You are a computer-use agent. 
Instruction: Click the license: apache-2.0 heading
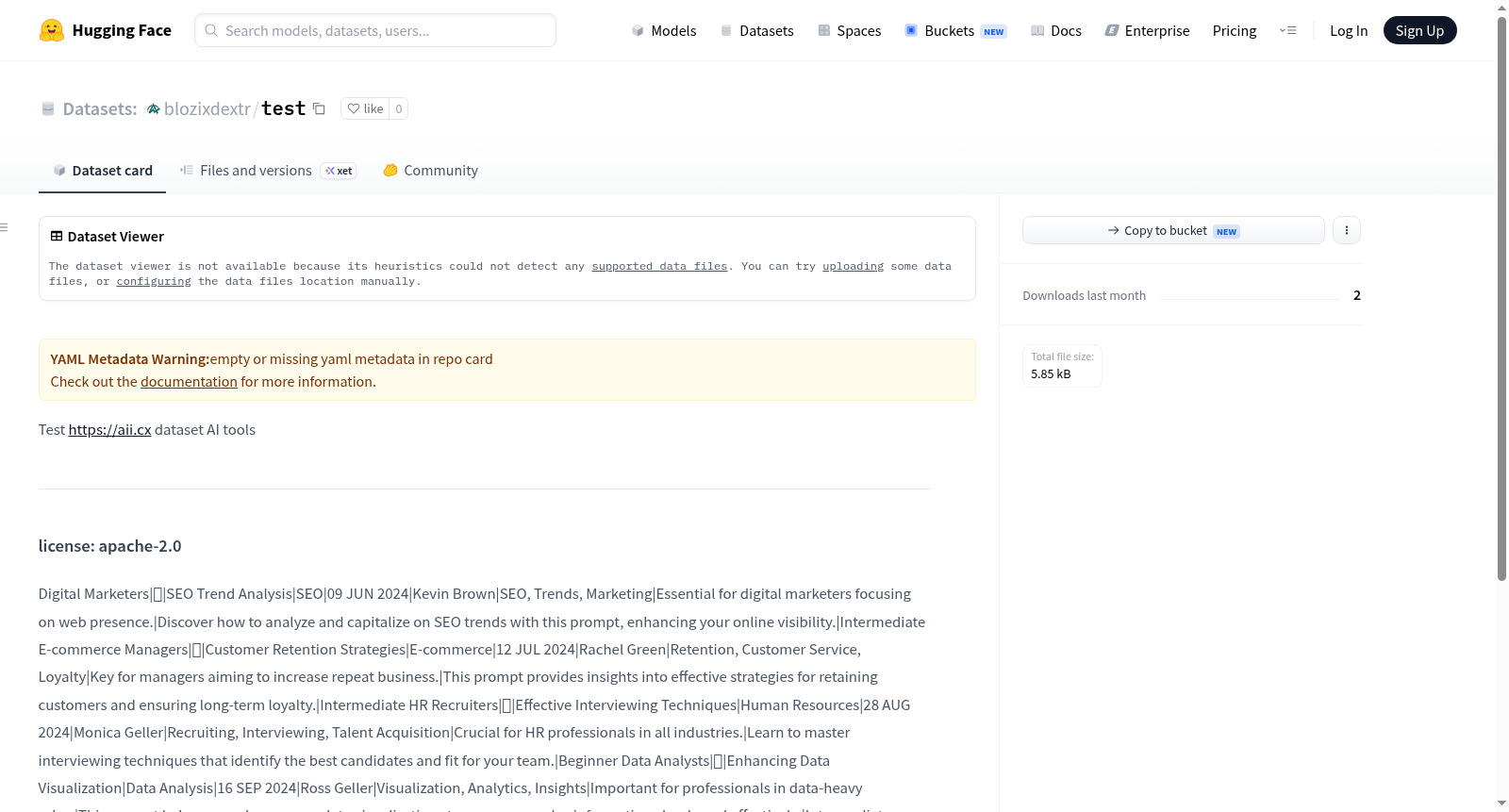click(x=110, y=546)
